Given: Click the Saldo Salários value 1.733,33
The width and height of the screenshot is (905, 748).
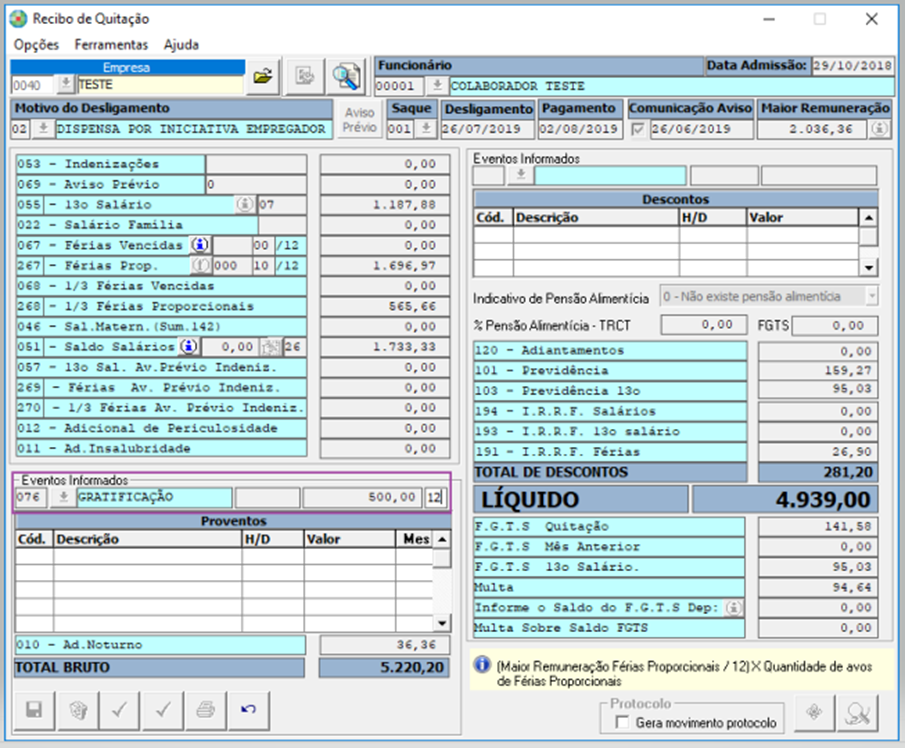Looking at the screenshot, I should 385,347.
